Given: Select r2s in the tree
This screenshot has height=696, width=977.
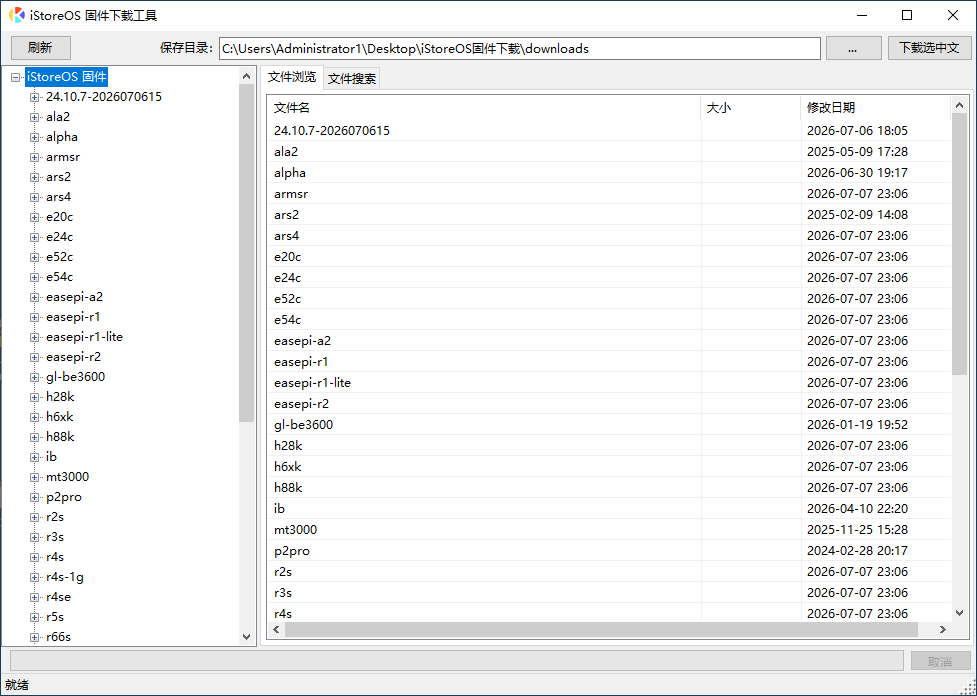Looking at the screenshot, I should pyautogui.click(x=55, y=517).
